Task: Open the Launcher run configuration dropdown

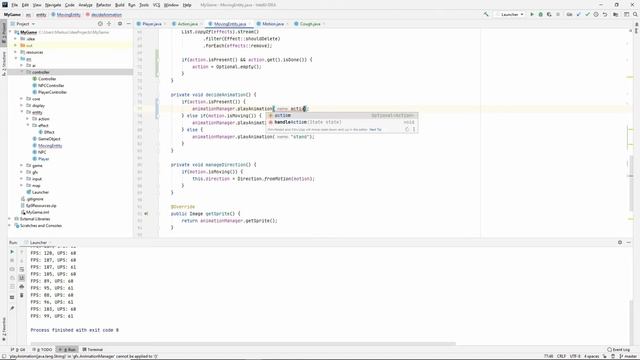Action: pyautogui.click(x=510, y=14)
